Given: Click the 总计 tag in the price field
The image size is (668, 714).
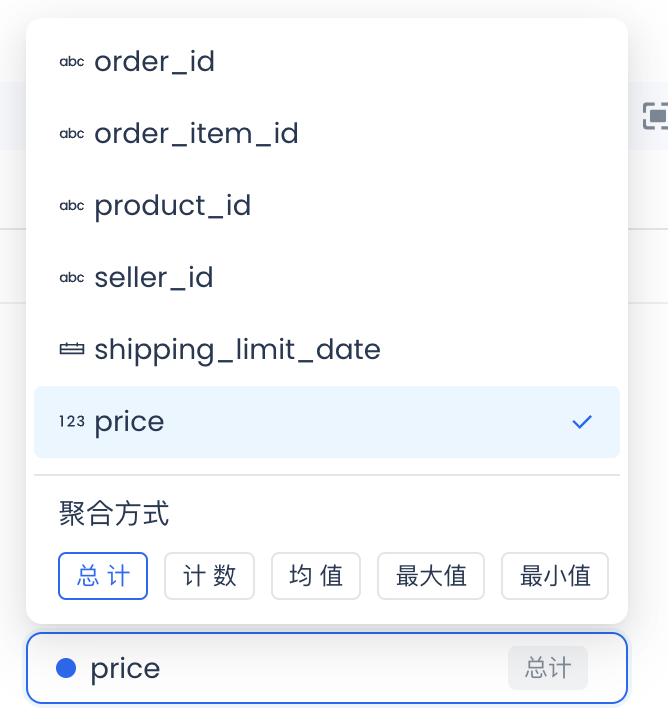Looking at the screenshot, I should click(x=547, y=668).
